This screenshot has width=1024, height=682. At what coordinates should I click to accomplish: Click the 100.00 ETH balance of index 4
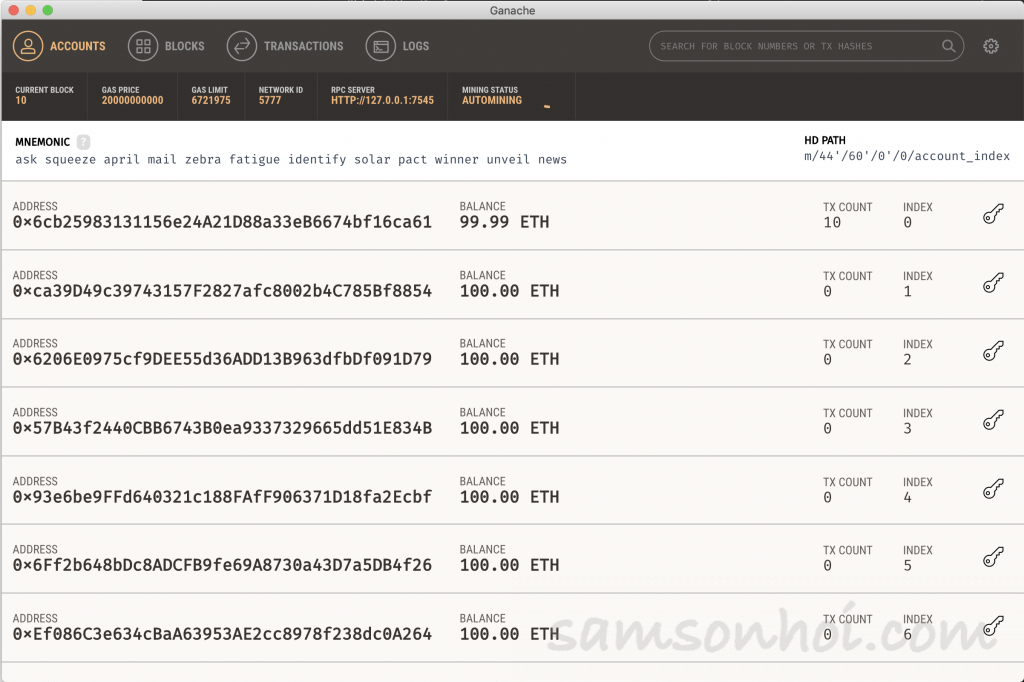click(x=509, y=497)
